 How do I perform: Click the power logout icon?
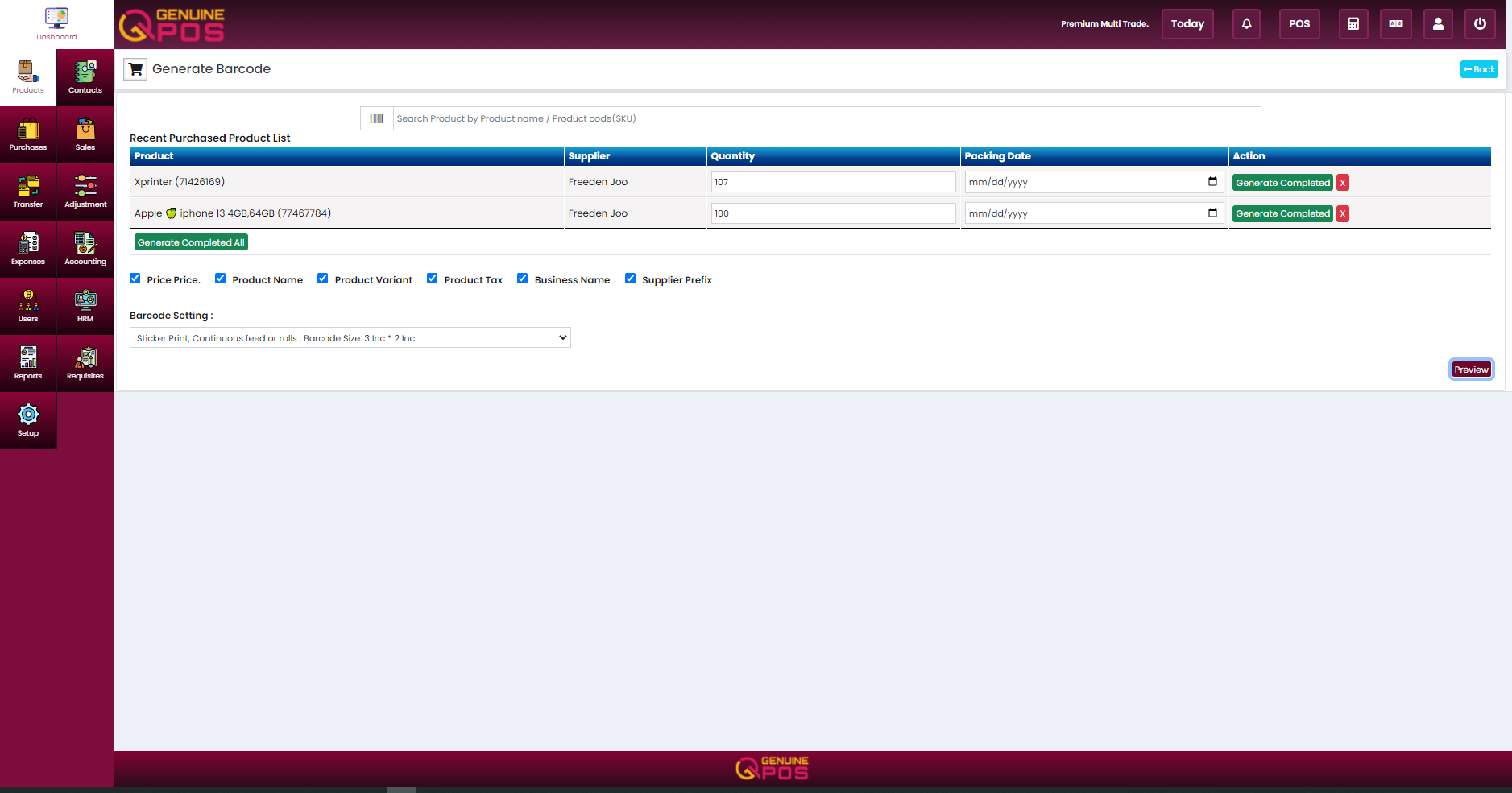1480,24
